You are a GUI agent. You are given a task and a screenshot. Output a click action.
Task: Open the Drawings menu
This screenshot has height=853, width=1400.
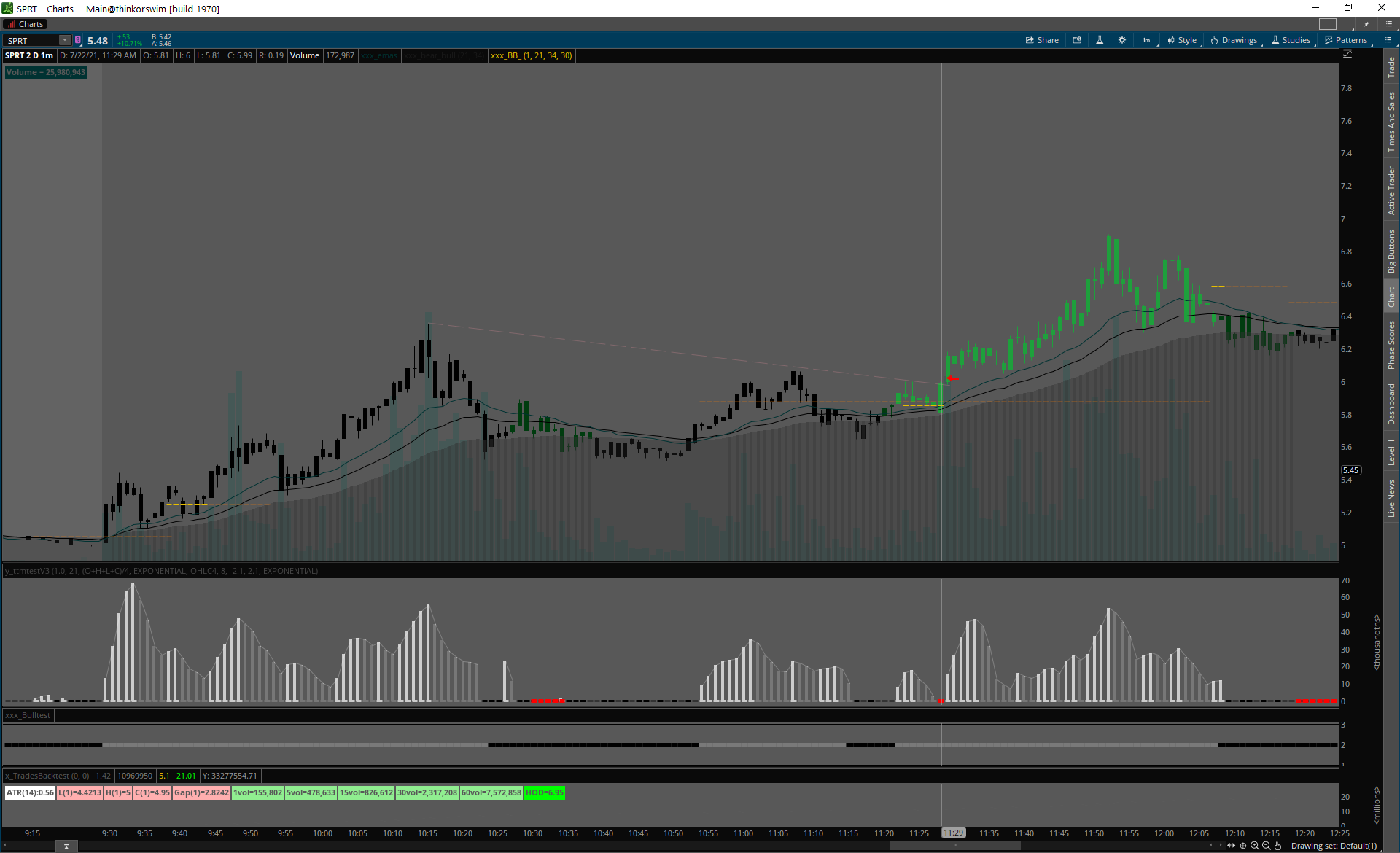(1234, 40)
